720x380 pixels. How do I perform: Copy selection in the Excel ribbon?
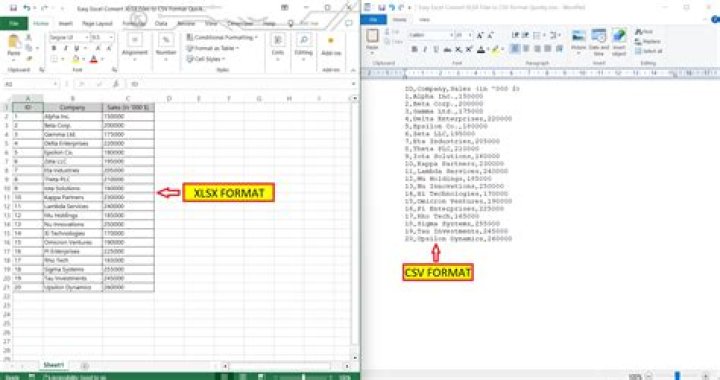pos(29,48)
